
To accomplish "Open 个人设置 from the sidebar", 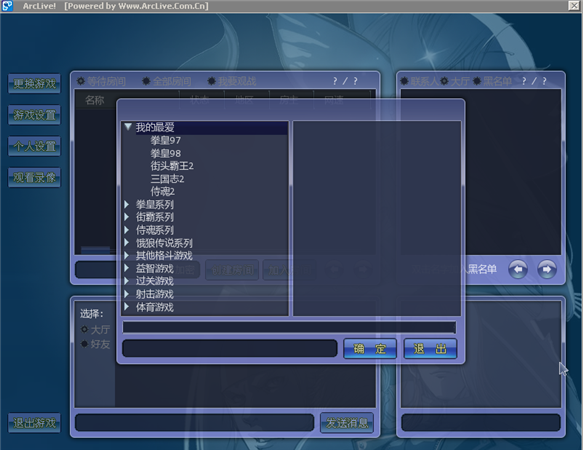I will tap(34, 146).
